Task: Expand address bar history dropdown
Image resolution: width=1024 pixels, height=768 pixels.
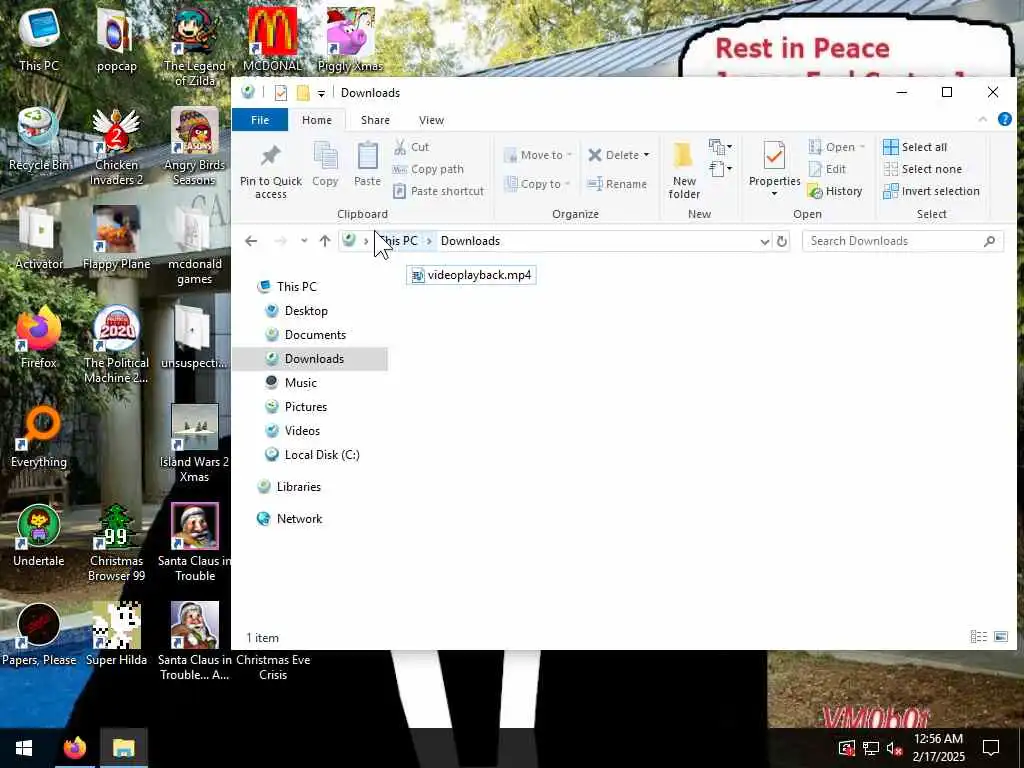Action: 765,242
